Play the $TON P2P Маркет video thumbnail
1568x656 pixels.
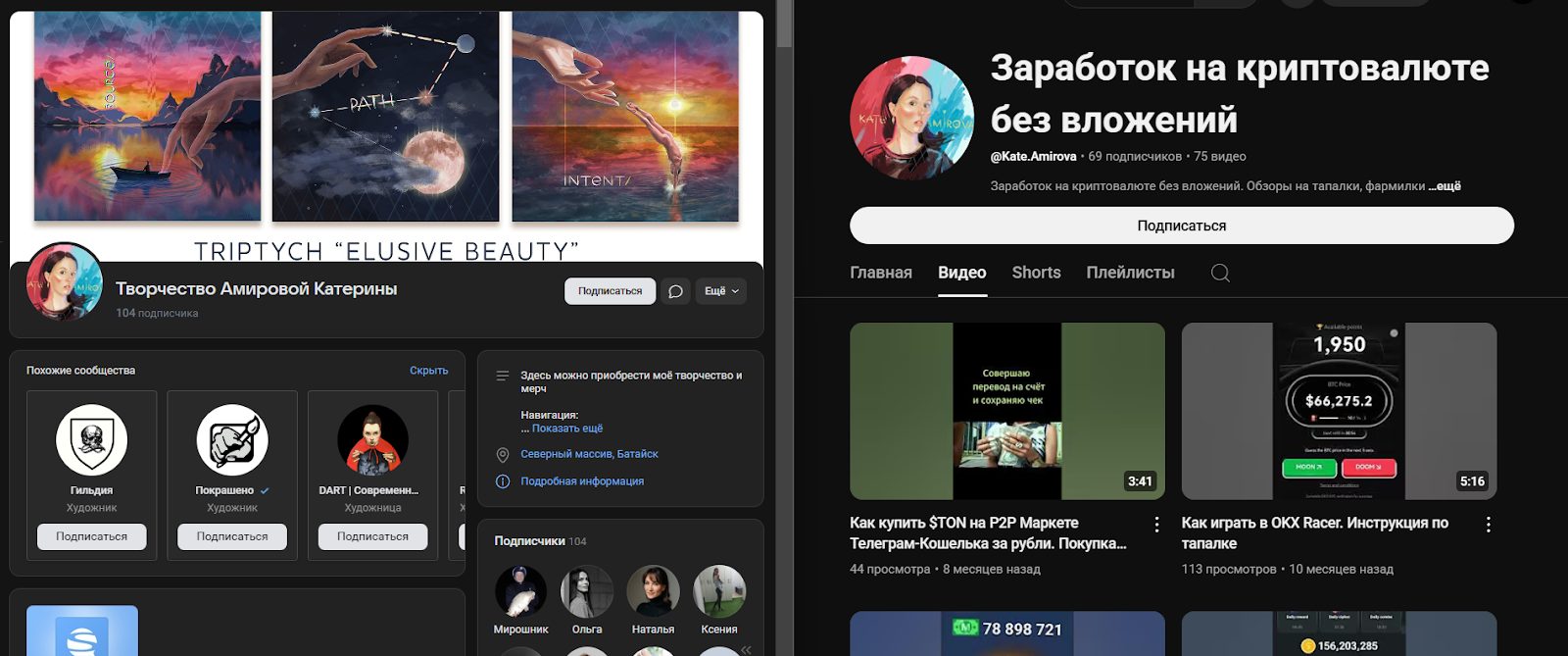(1007, 412)
